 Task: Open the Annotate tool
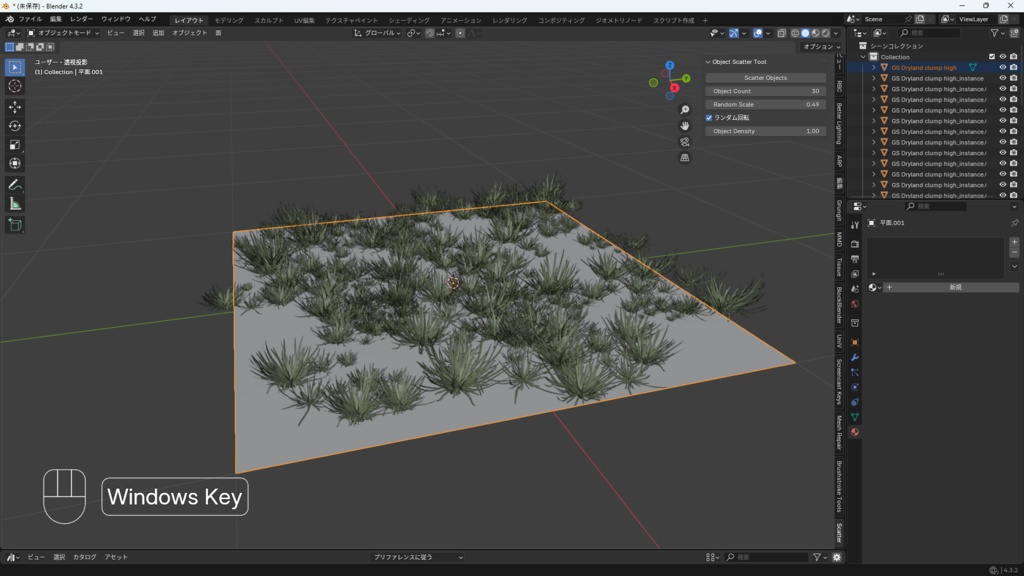click(14, 184)
